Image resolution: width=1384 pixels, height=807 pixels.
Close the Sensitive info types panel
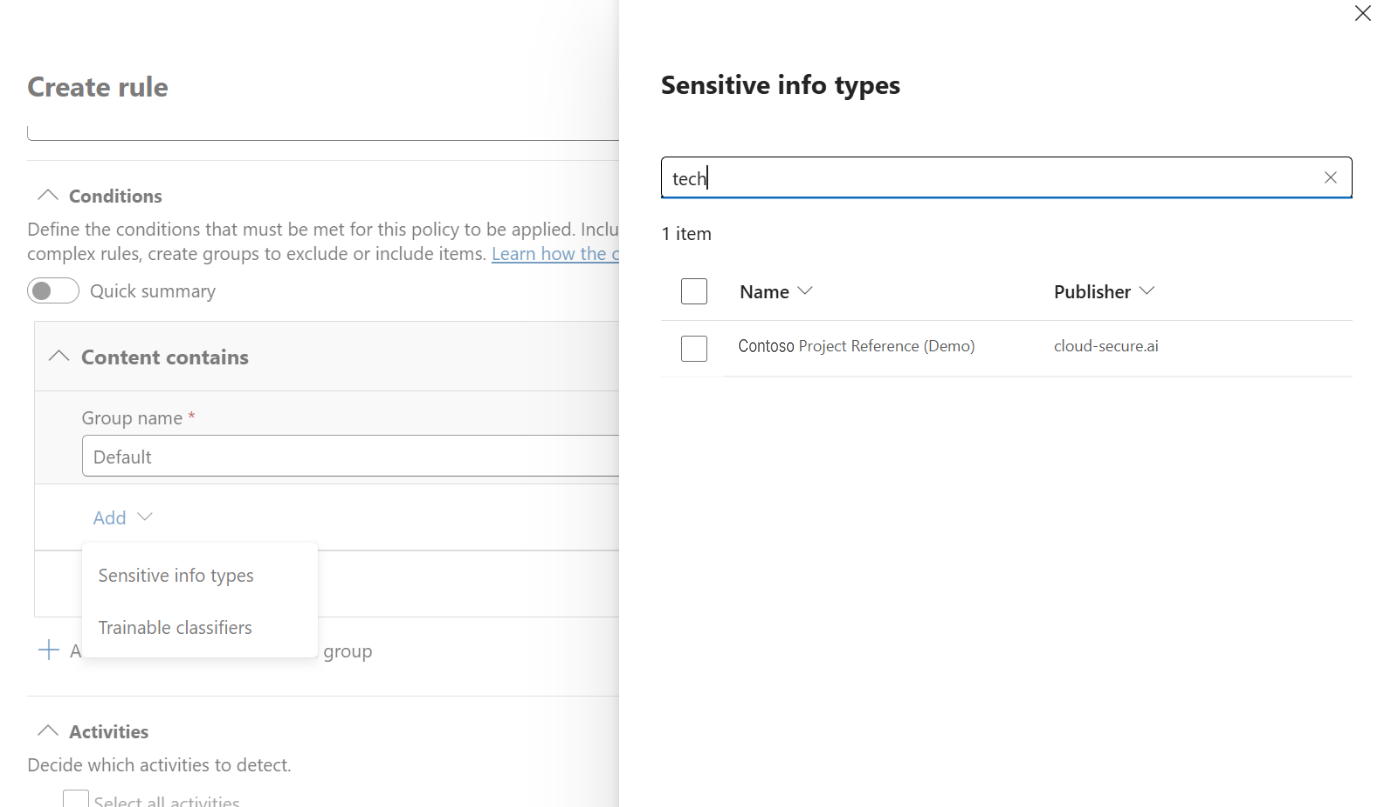click(1362, 14)
